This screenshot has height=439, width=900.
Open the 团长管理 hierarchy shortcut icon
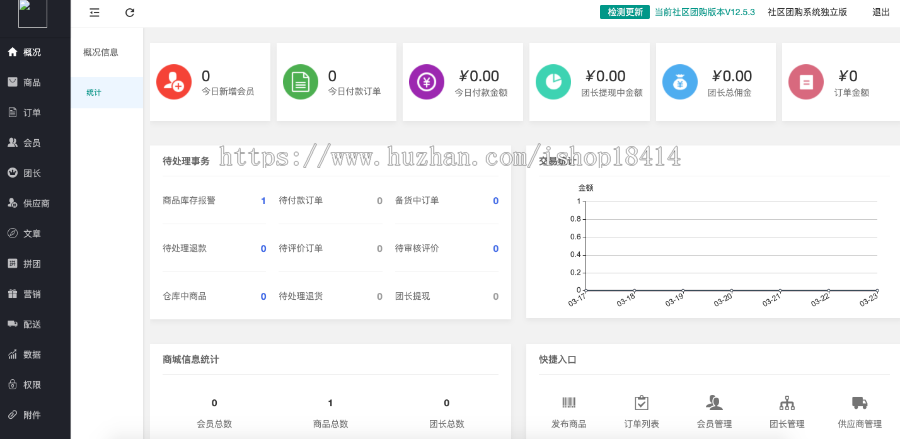tap(787, 403)
